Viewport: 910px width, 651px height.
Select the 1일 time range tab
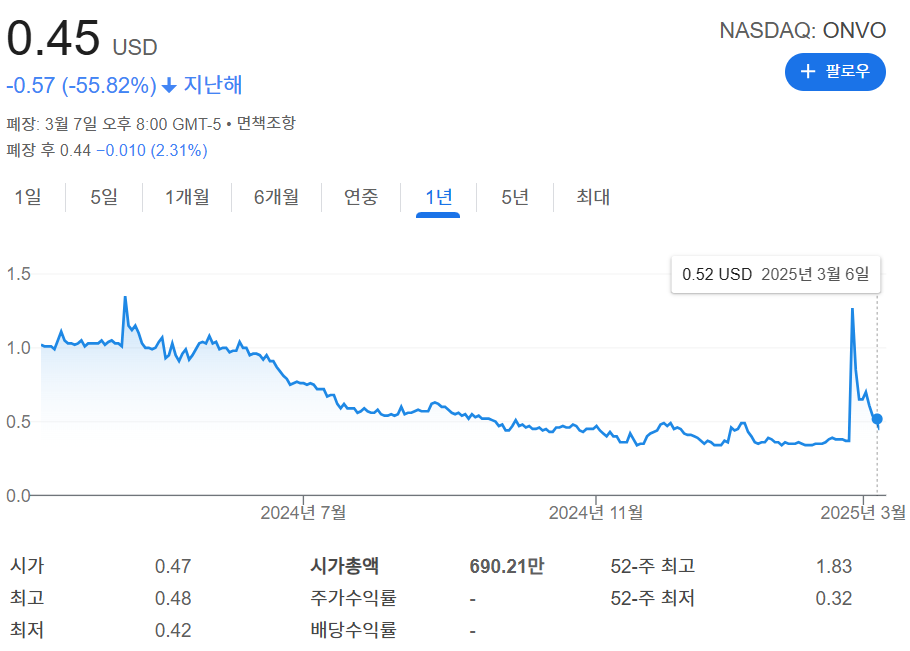click(29, 197)
